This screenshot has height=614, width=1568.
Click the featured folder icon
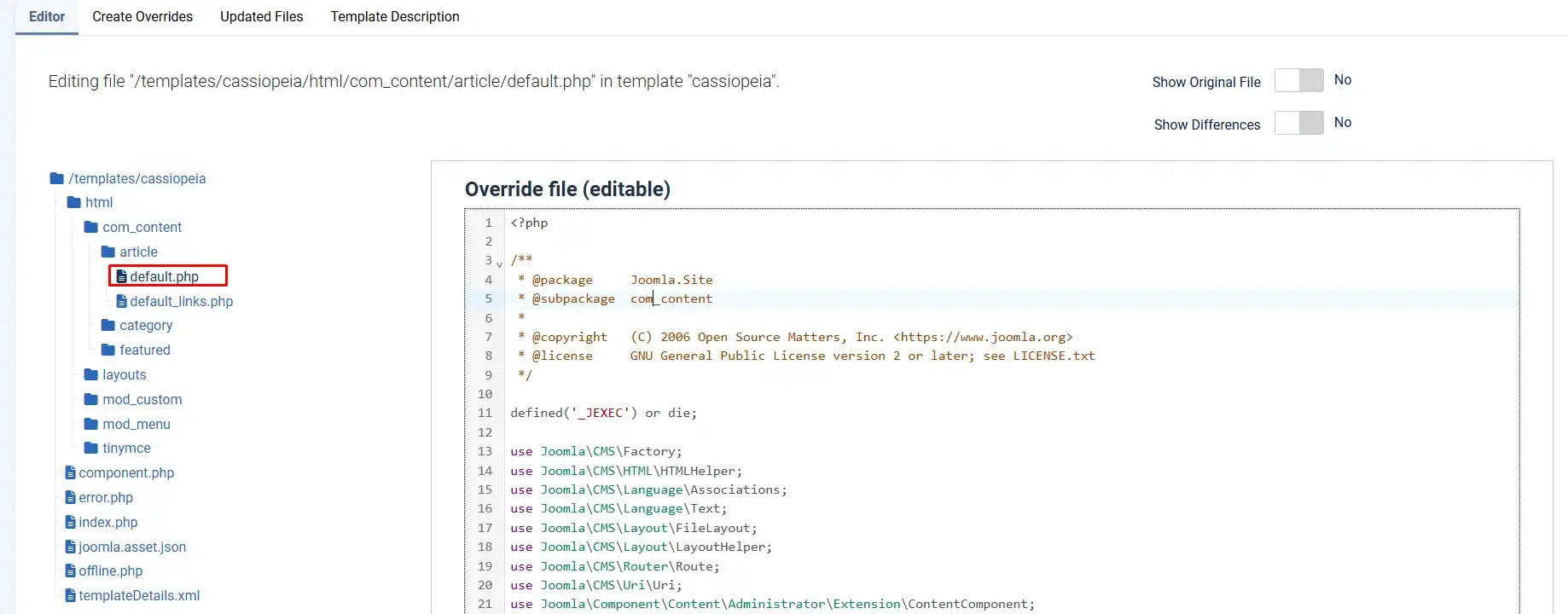108,350
